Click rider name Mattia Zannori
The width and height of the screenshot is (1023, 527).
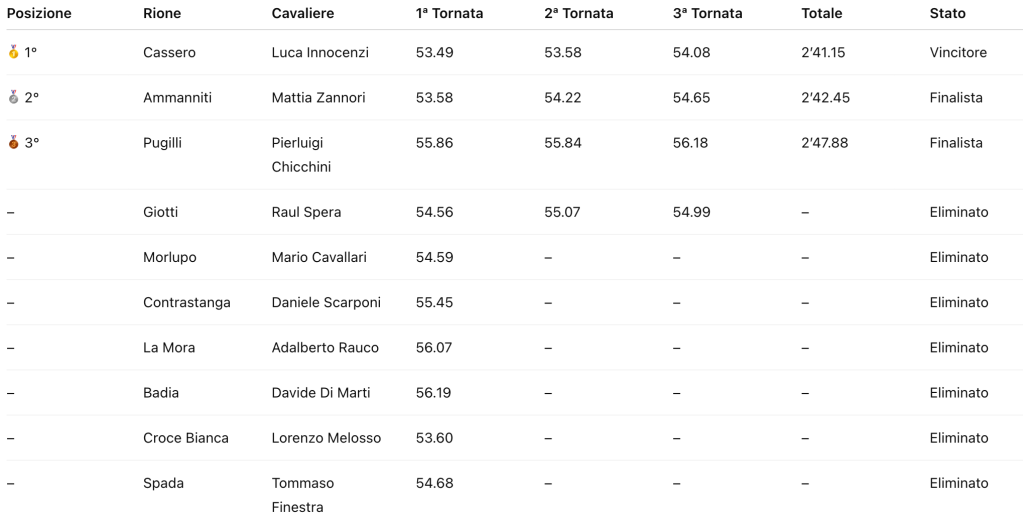[318, 97]
